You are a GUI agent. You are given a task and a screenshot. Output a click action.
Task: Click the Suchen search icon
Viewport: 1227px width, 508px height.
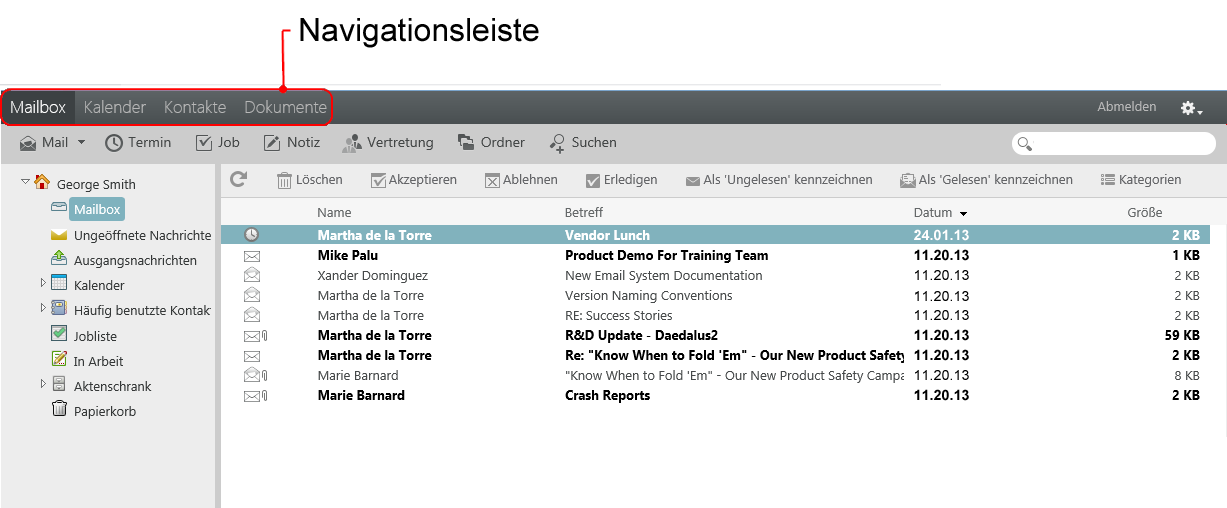(558, 144)
